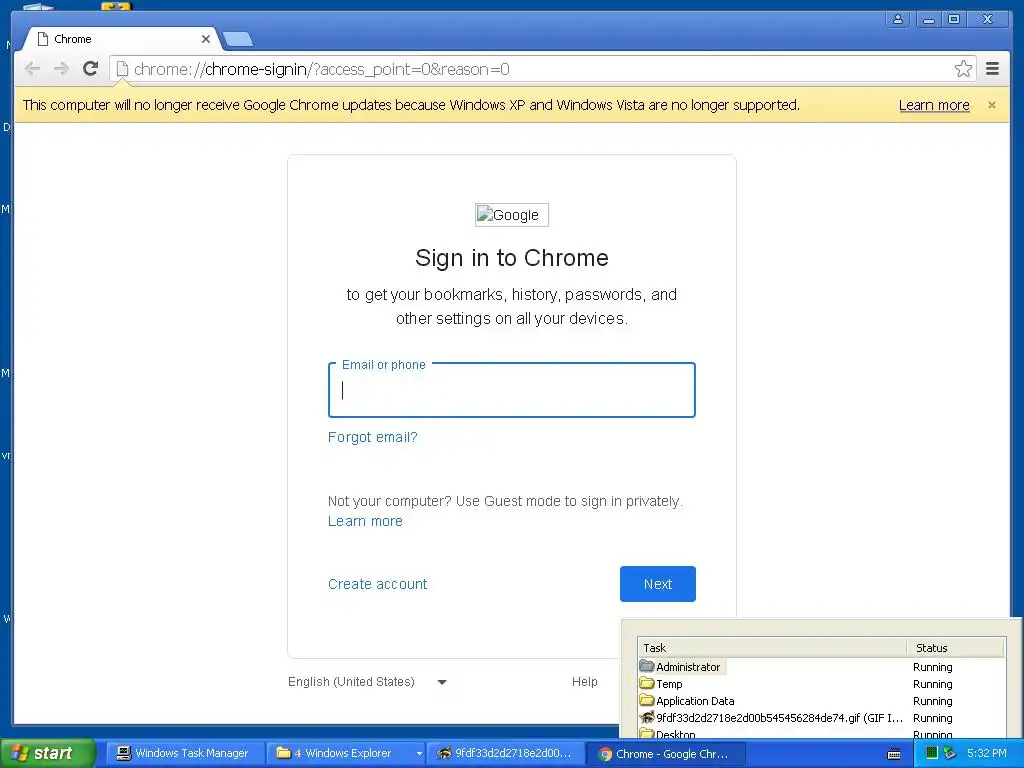
Task: Dismiss the Windows XP support warning bar
Action: [991, 105]
